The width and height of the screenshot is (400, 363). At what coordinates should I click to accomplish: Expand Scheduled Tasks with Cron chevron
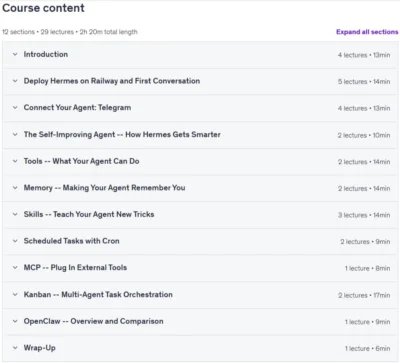pyautogui.click(x=15, y=241)
